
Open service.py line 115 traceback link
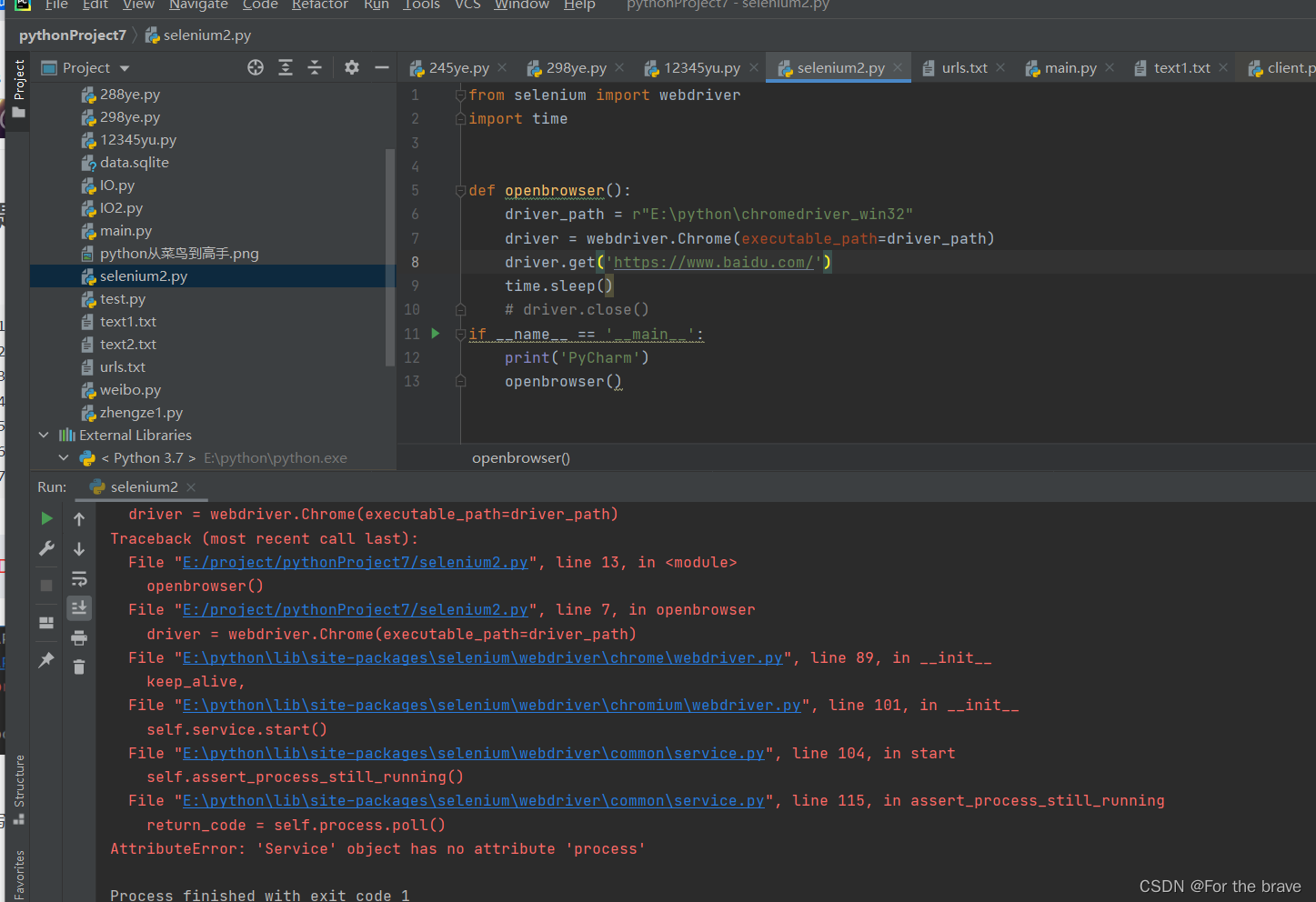pos(474,800)
